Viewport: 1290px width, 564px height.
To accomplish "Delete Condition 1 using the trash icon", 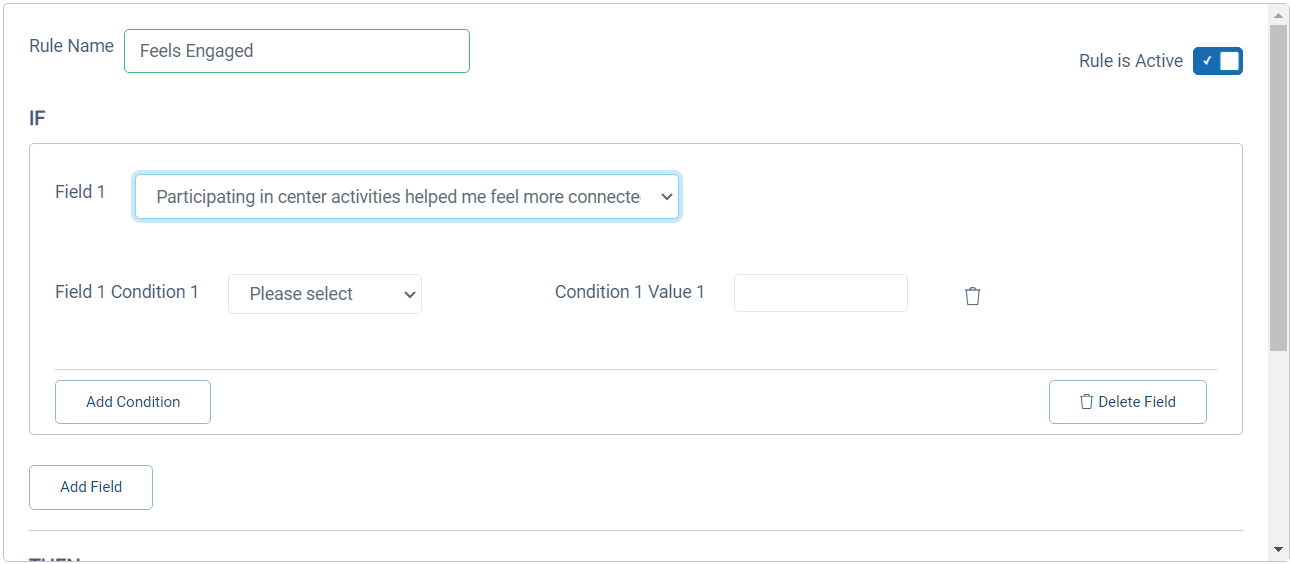I will click(x=972, y=296).
